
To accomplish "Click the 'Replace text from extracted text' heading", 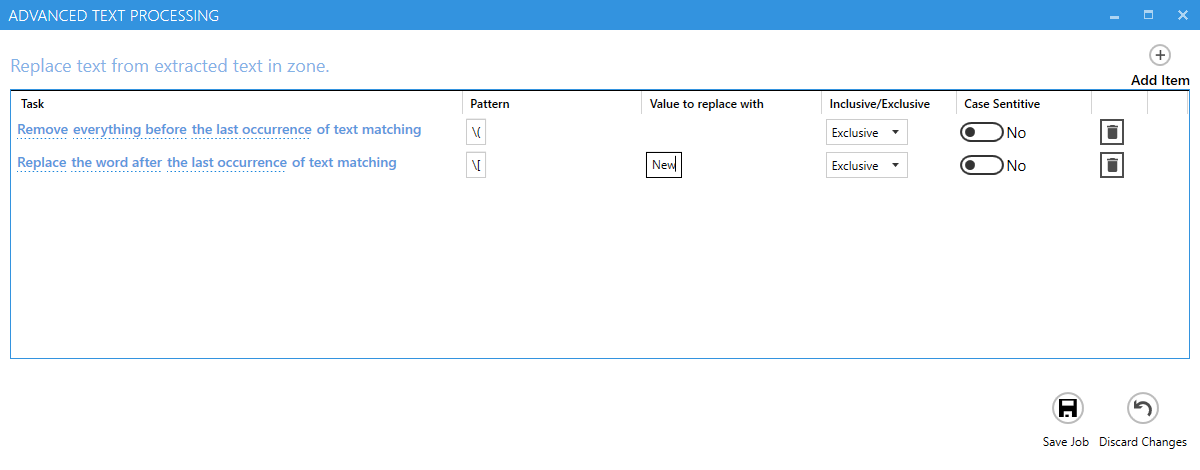I will tap(170, 67).
